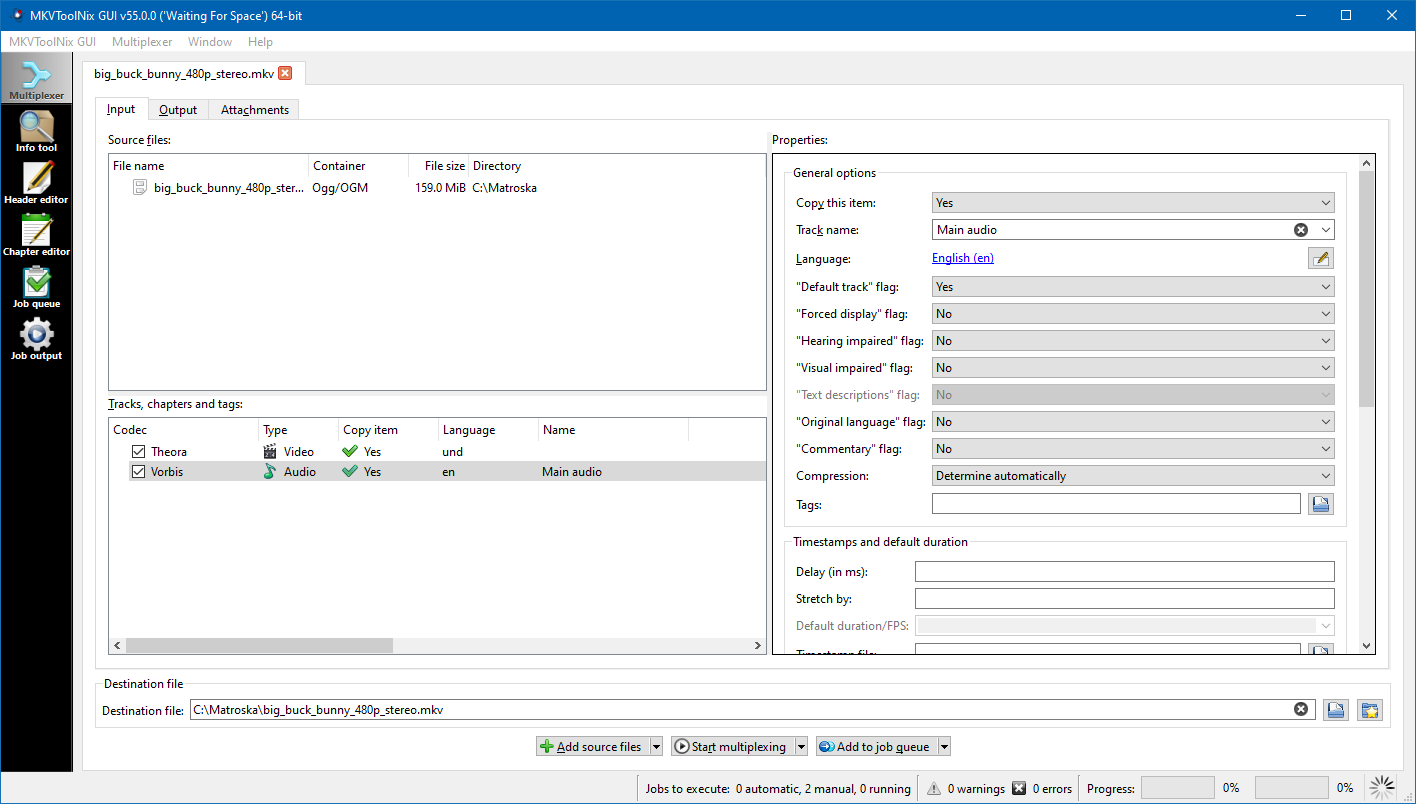The image size is (1416, 804).
Task: View the Job queue
Action: 36,286
